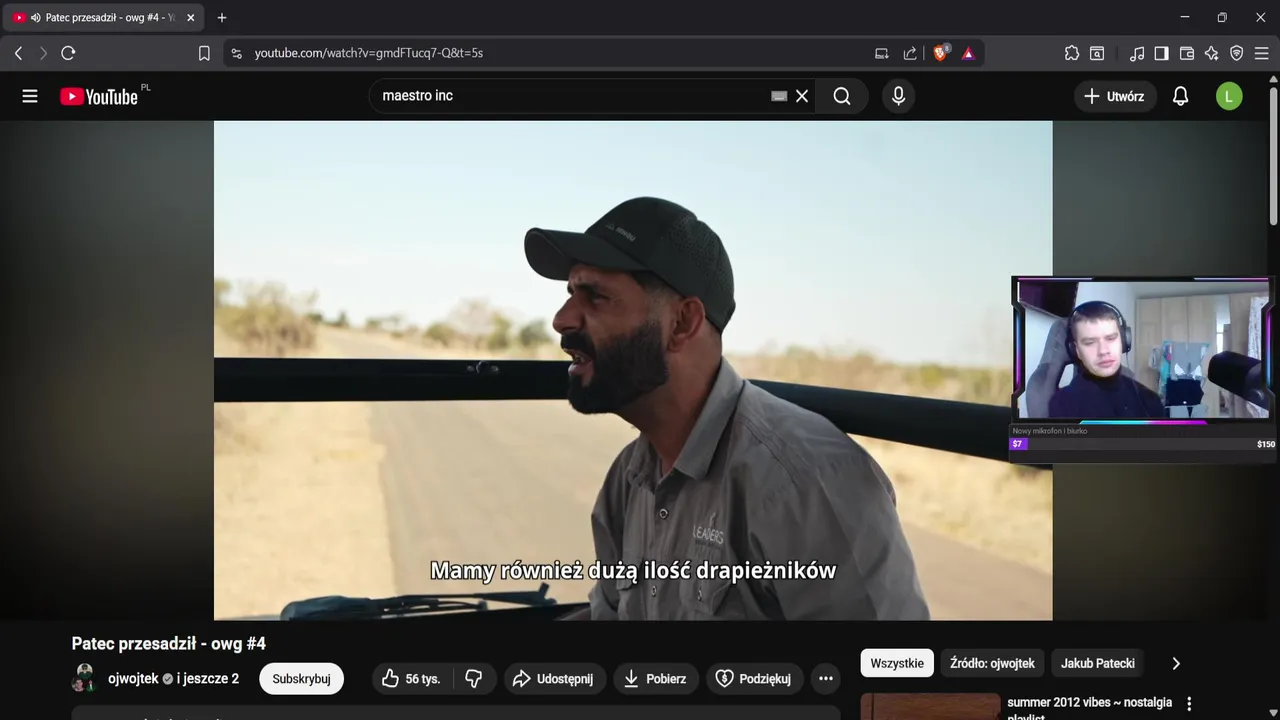The image size is (1280, 720).
Task: Expand collaborators "i jeszcze 2"
Action: (x=208, y=679)
